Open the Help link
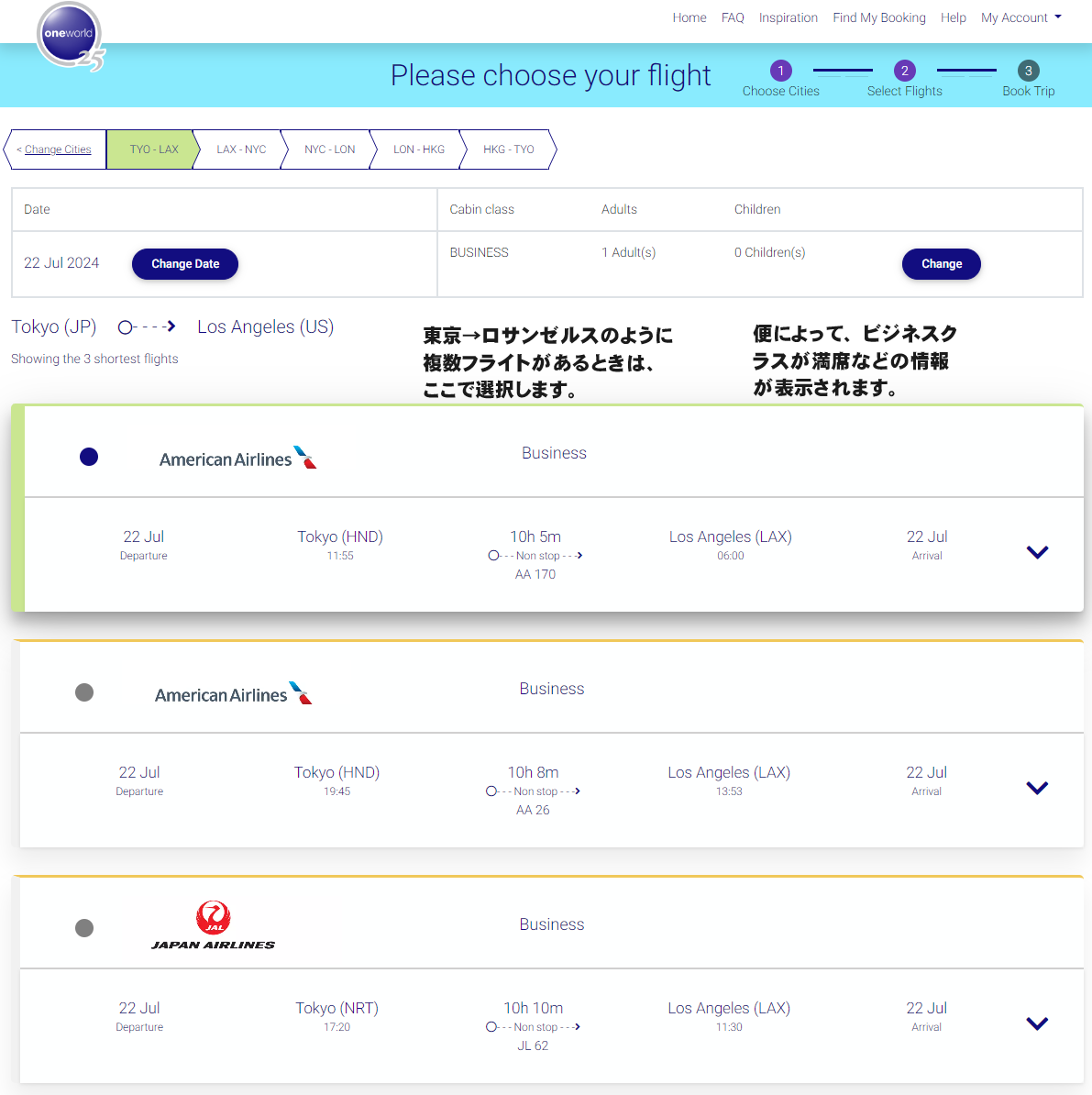The width and height of the screenshot is (1092, 1095). pos(953,17)
